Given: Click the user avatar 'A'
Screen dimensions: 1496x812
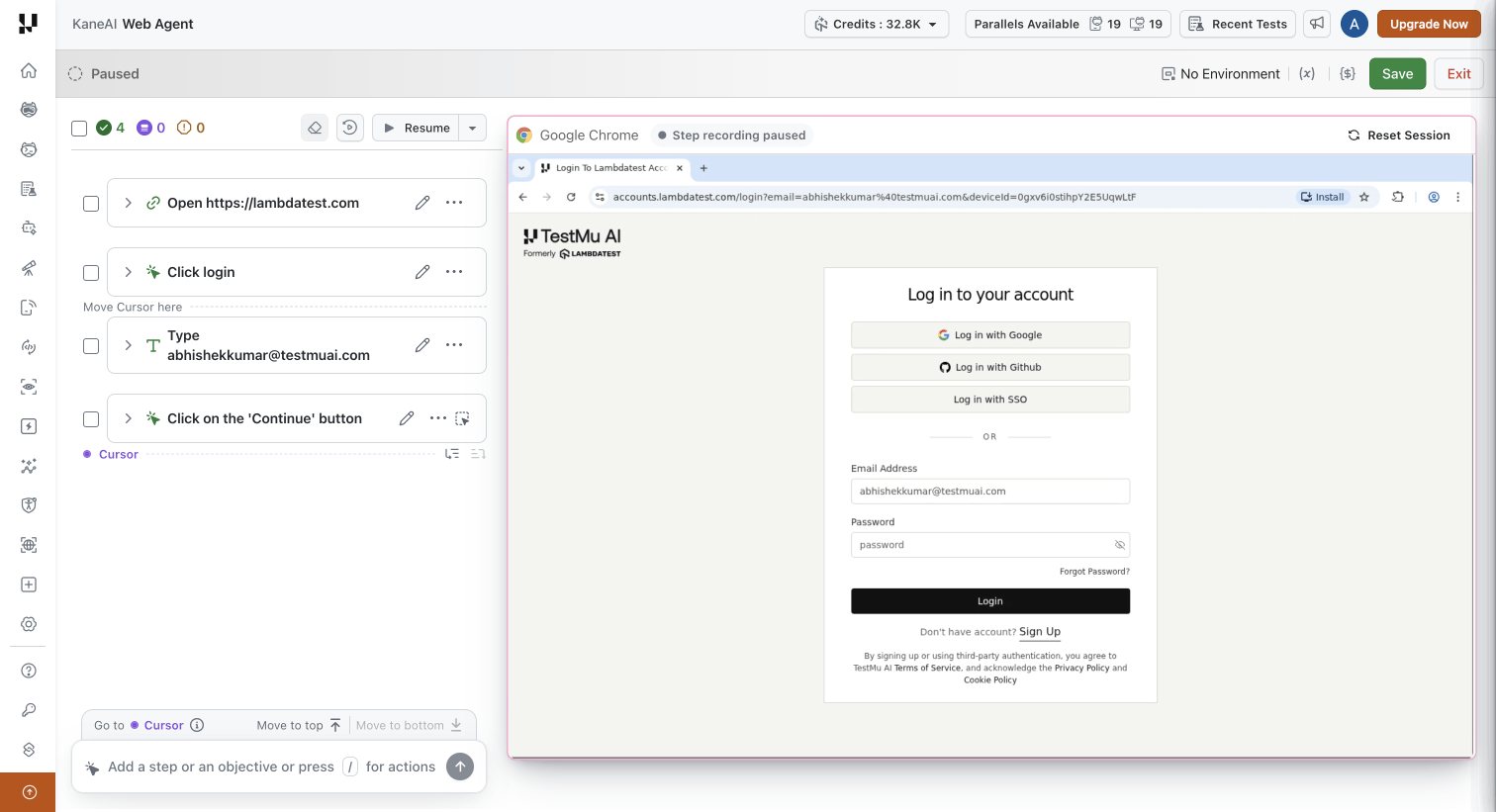Looking at the screenshot, I should (1355, 24).
